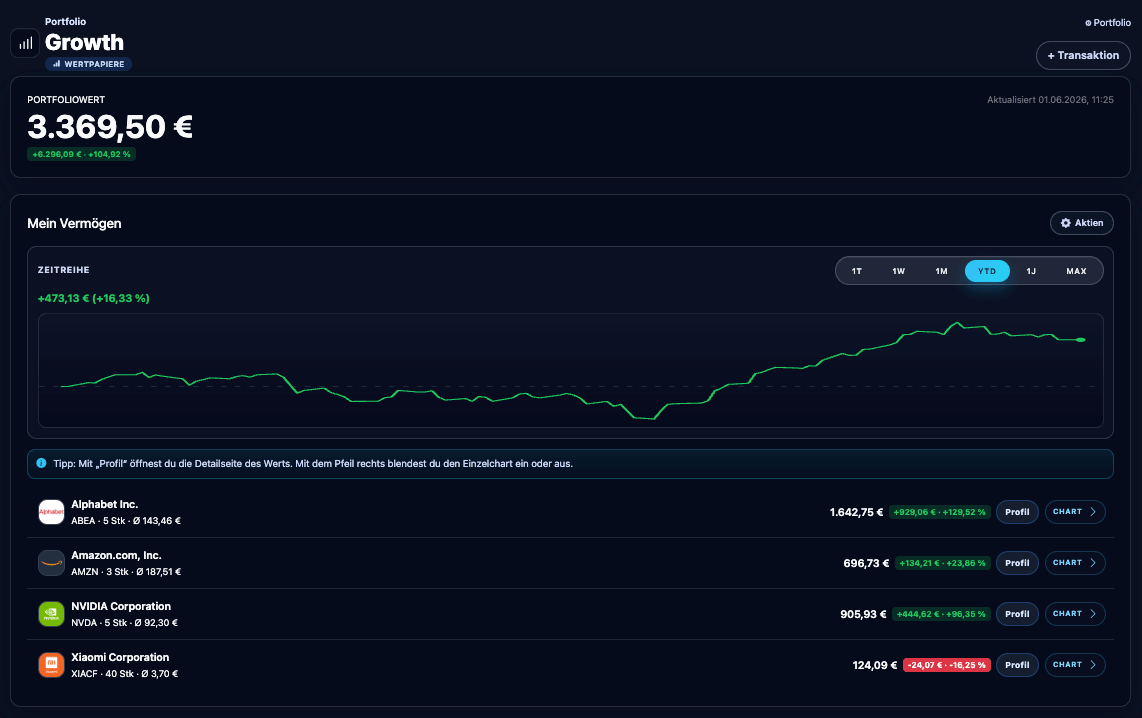This screenshot has height=718, width=1142.
Task: Click the NVIDIA Corporation logo icon
Action: pos(51,614)
